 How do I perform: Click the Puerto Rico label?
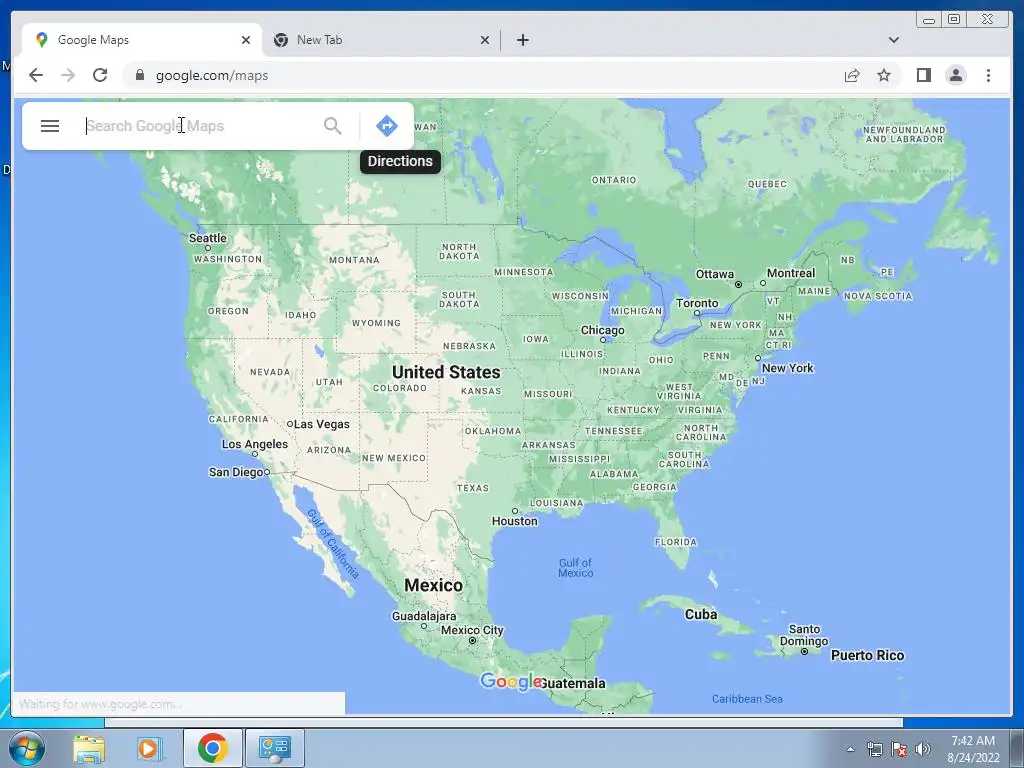pyautogui.click(x=867, y=656)
